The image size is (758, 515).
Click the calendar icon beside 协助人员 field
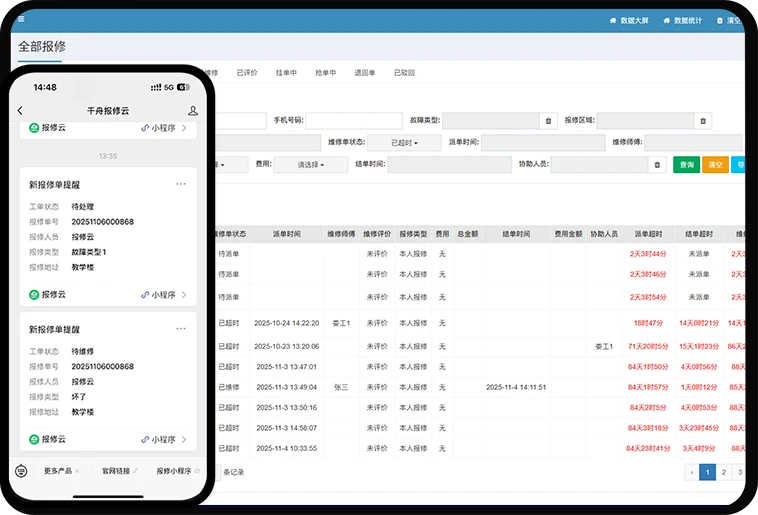pyautogui.click(x=657, y=165)
